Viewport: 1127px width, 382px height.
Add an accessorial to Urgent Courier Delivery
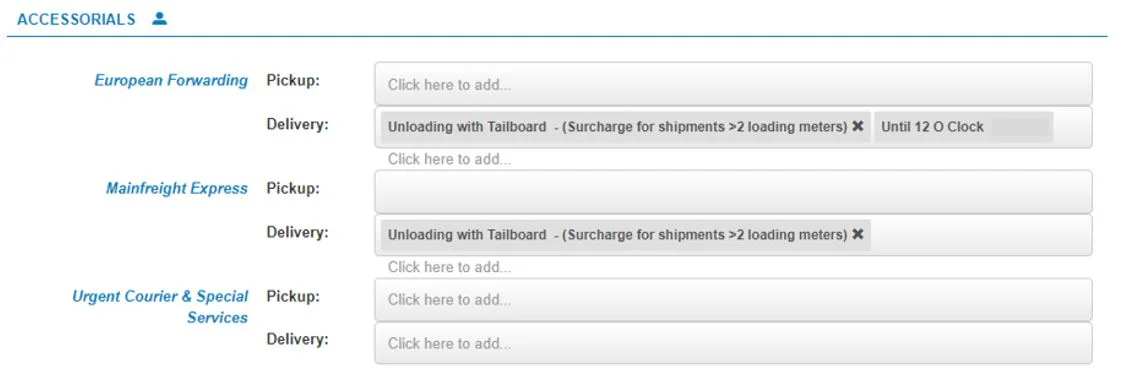733,343
